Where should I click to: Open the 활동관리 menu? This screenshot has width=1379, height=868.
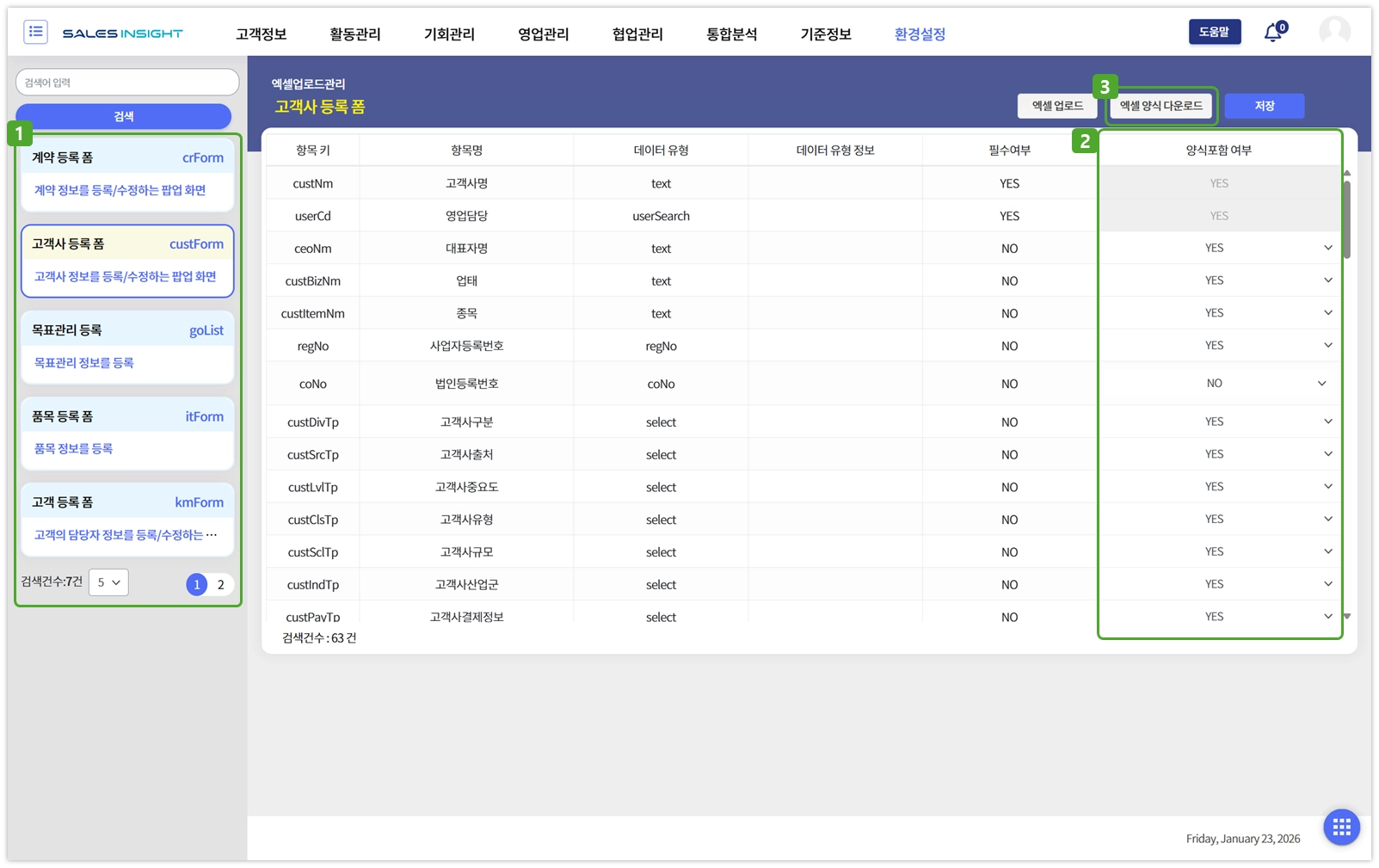point(355,34)
